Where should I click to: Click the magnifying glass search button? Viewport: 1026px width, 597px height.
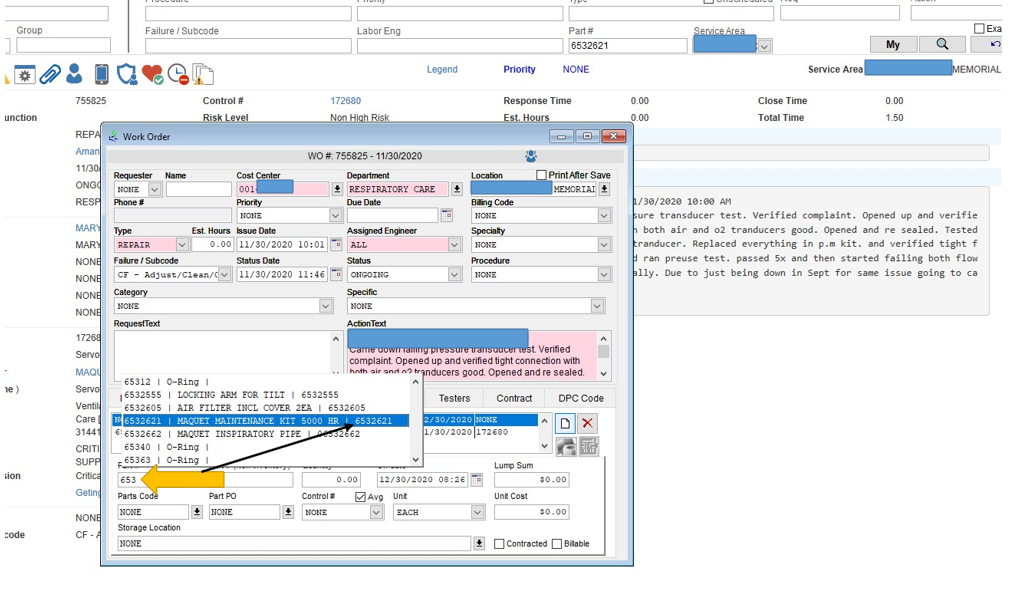(942, 44)
